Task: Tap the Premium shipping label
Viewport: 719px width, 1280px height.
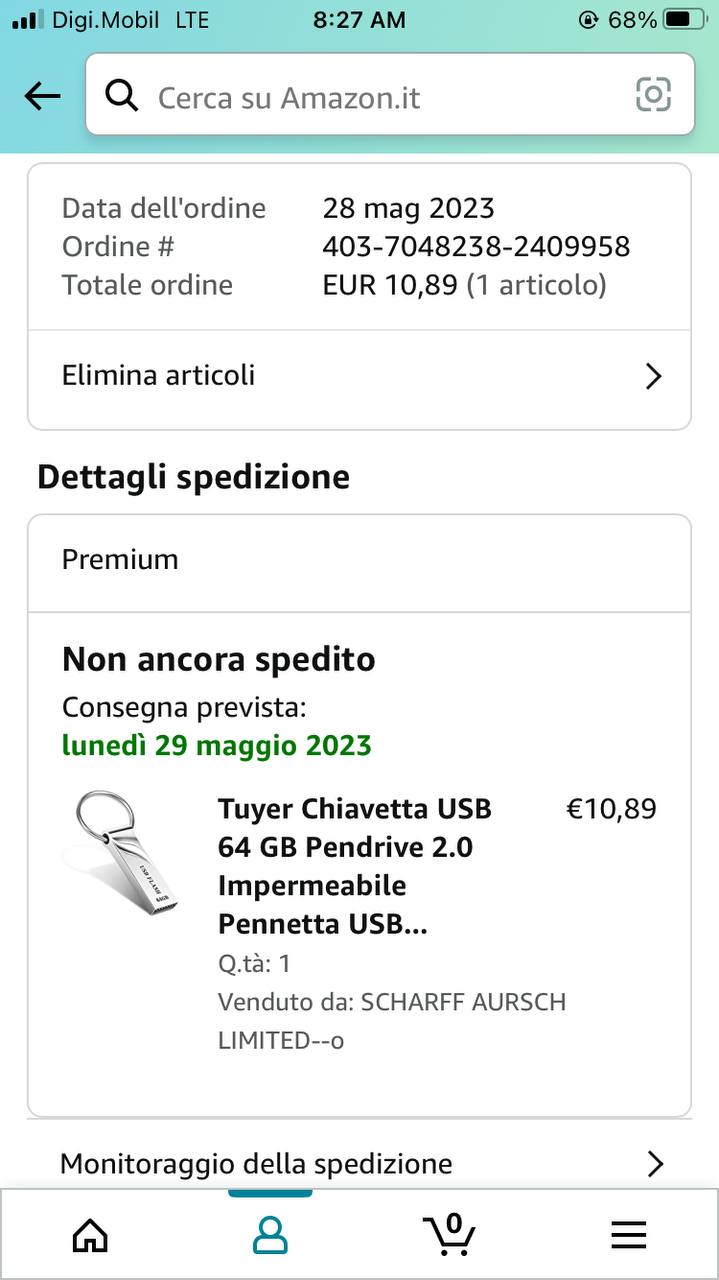Action: [x=120, y=559]
